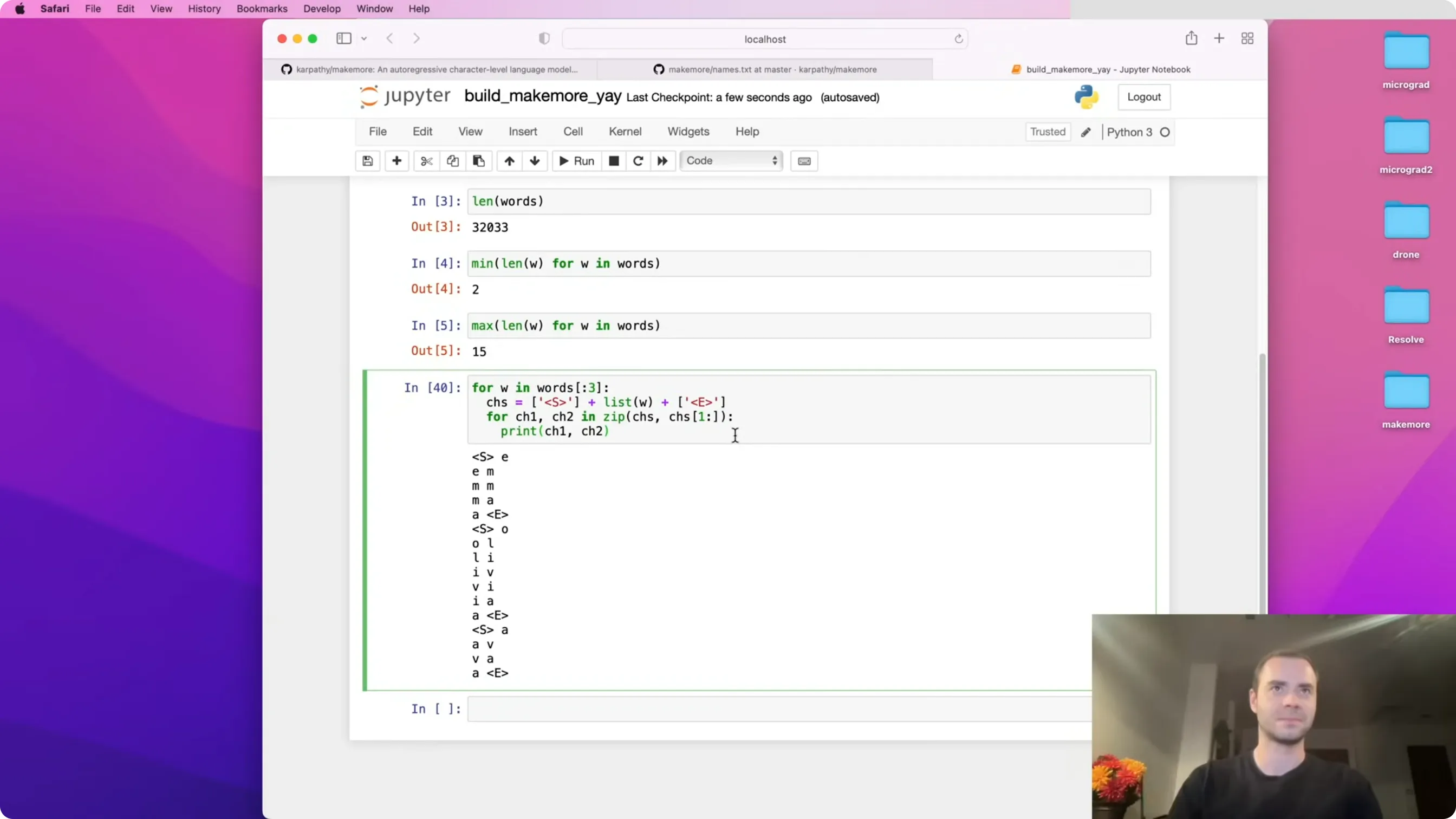Open the Cell menu in Jupyter
The width and height of the screenshot is (1456, 819).
click(x=573, y=132)
